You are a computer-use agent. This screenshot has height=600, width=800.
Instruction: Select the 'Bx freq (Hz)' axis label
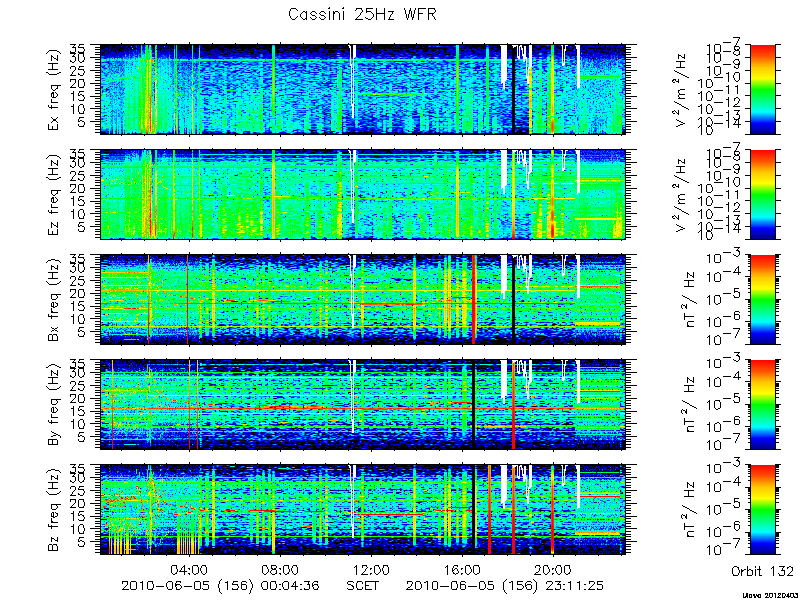[54, 300]
